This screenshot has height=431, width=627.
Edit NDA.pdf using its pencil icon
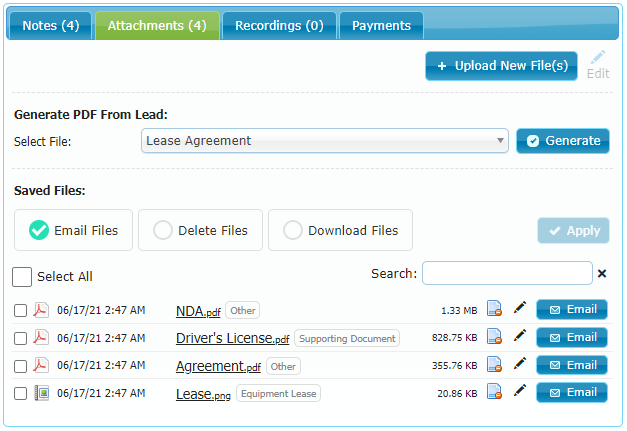click(x=520, y=307)
